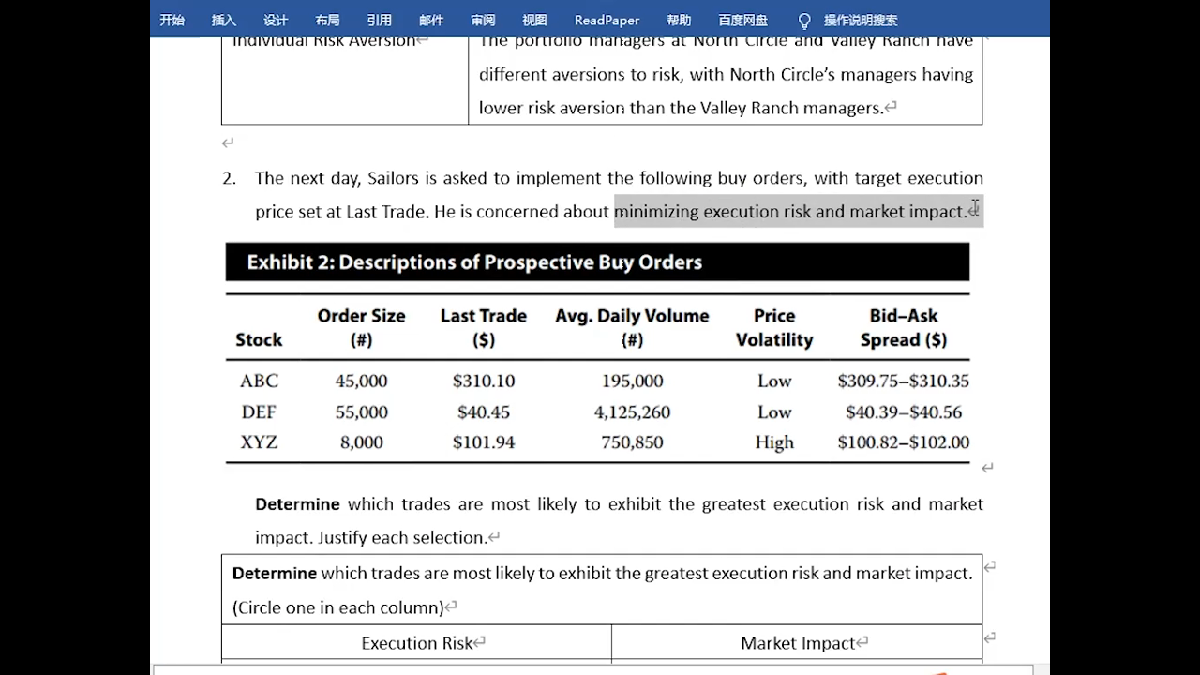Screen dimensions: 1200x675
Task: Switch to the 插入 ribbon tab
Action: click(x=224, y=20)
